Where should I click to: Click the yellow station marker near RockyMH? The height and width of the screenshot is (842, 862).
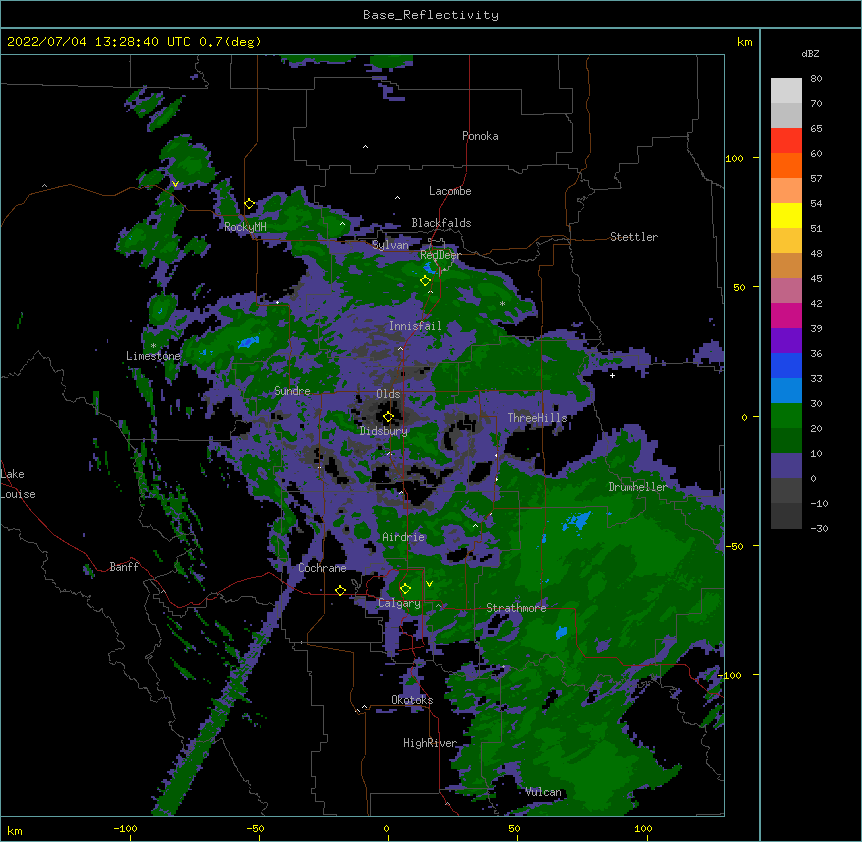click(249, 204)
